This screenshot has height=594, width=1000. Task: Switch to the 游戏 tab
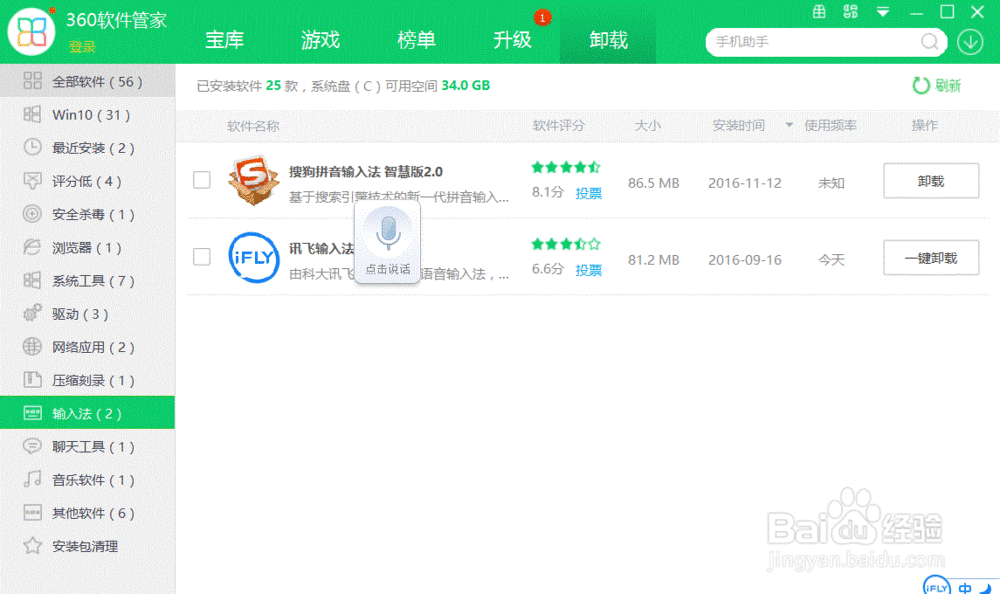pyautogui.click(x=320, y=40)
